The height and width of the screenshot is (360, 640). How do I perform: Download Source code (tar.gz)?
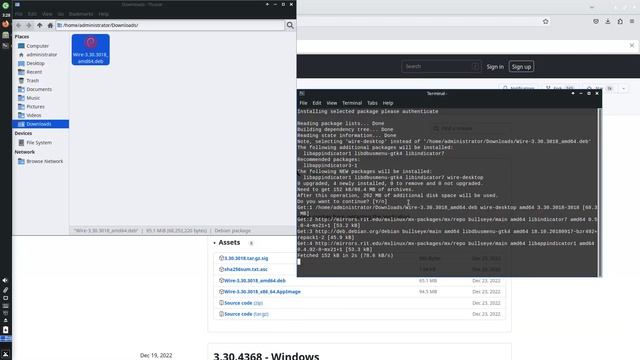246,314
